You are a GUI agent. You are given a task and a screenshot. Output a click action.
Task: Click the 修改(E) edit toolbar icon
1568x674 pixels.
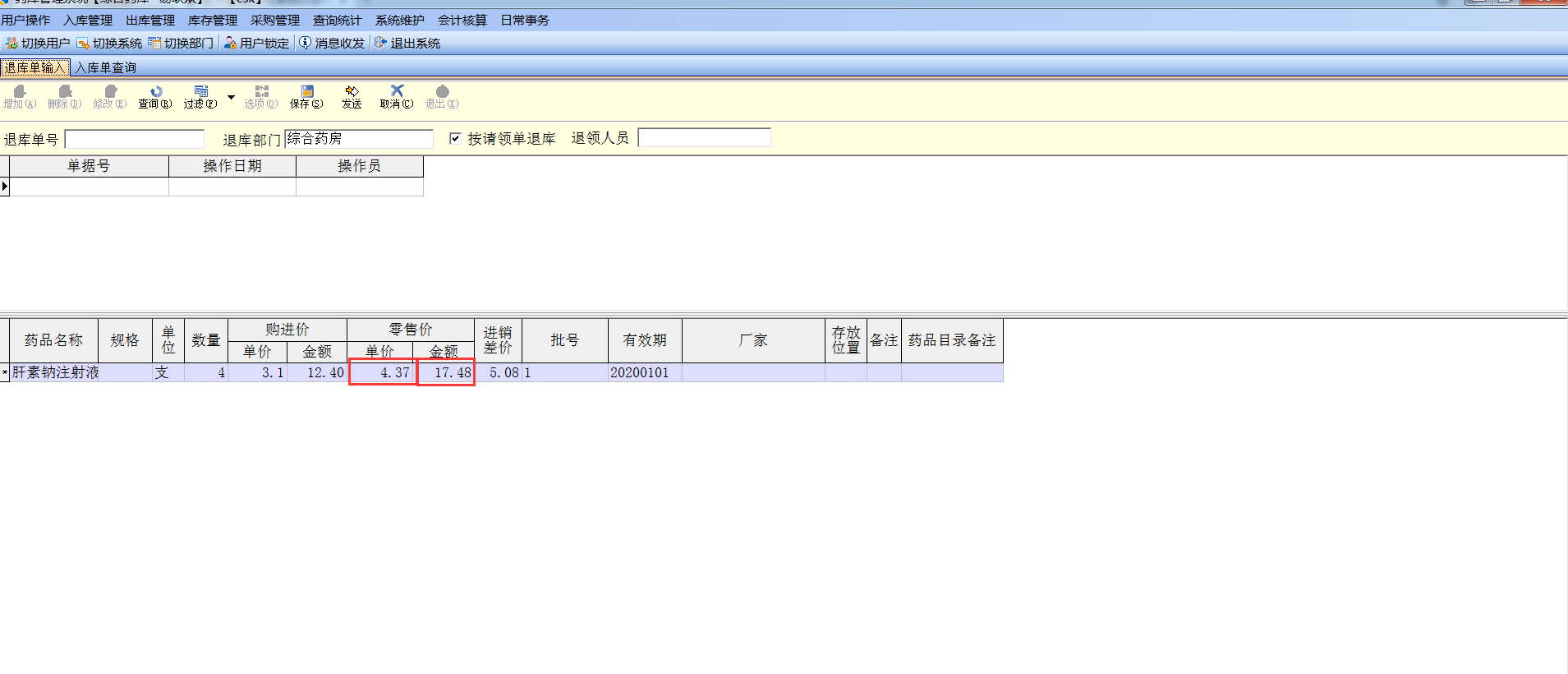click(110, 91)
